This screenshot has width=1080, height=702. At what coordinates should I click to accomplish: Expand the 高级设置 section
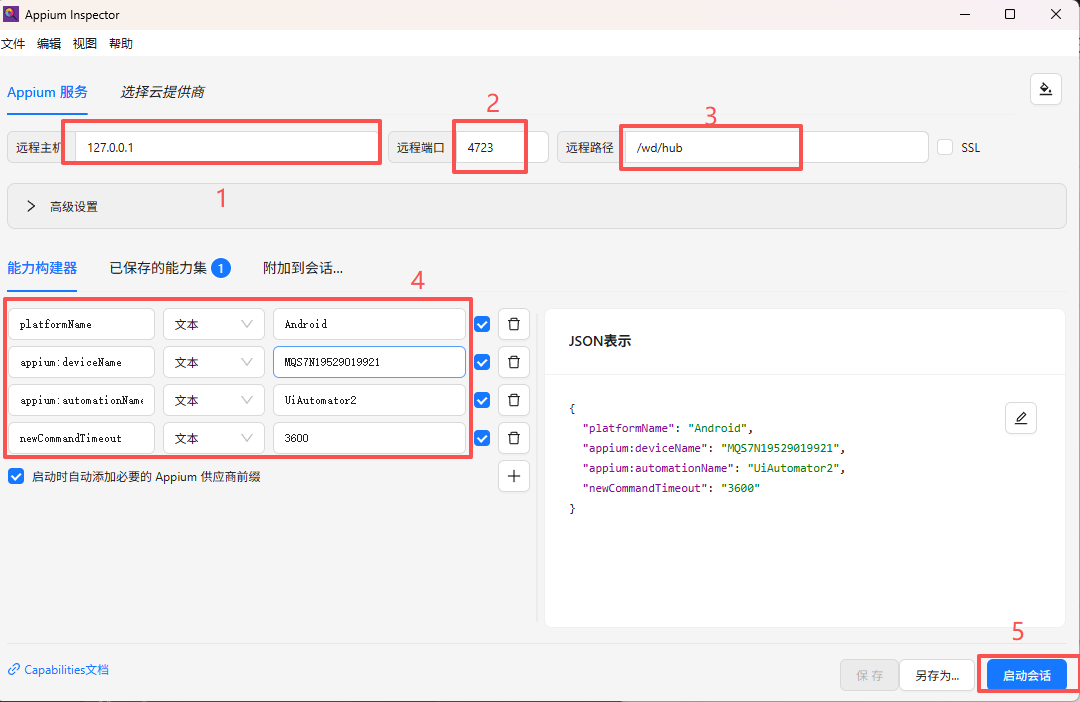pos(537,206)
